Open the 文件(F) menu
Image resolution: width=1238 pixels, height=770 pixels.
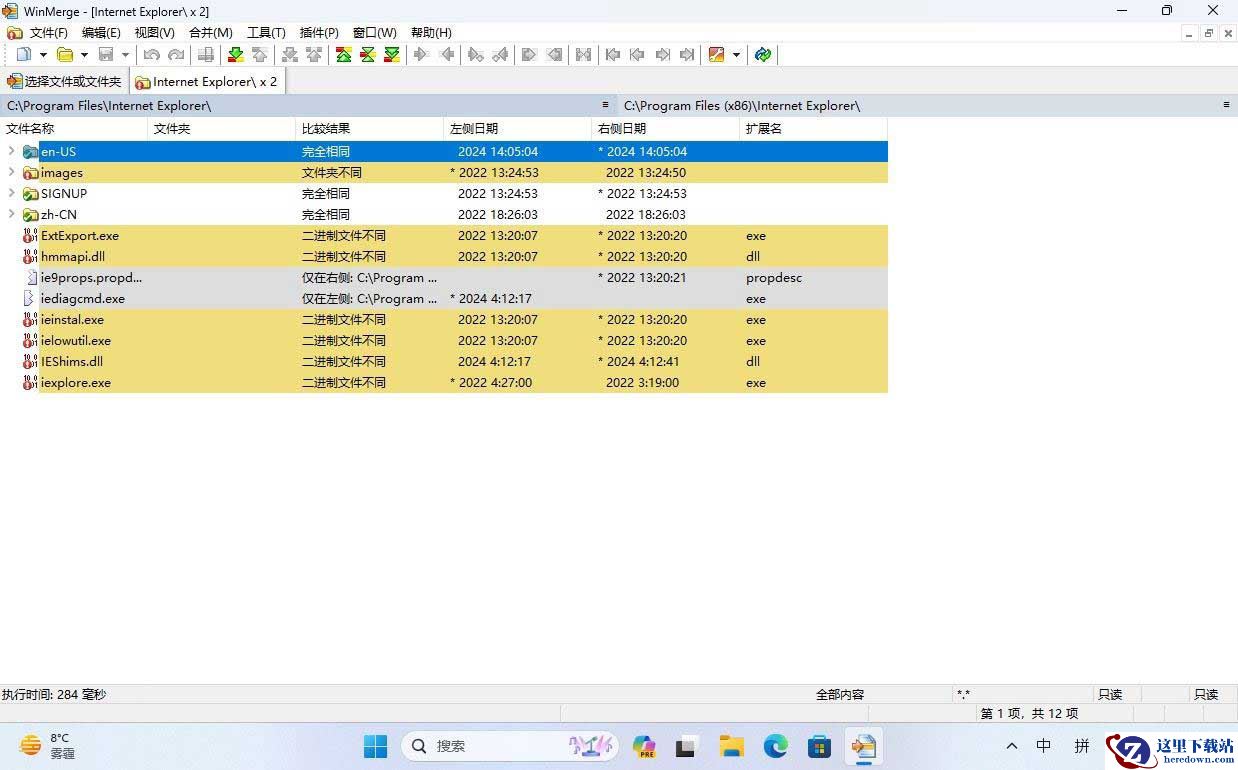48,33
